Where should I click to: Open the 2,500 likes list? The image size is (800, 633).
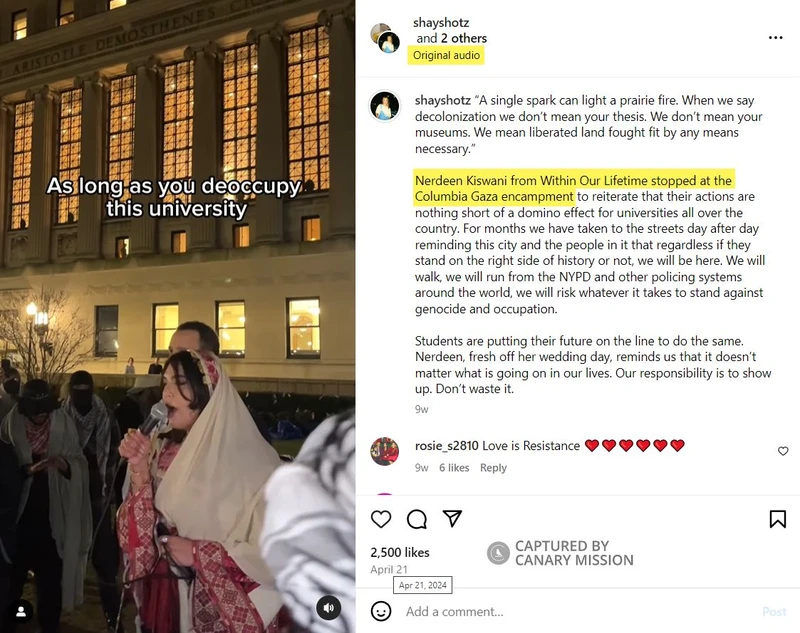tap(400, 552)
